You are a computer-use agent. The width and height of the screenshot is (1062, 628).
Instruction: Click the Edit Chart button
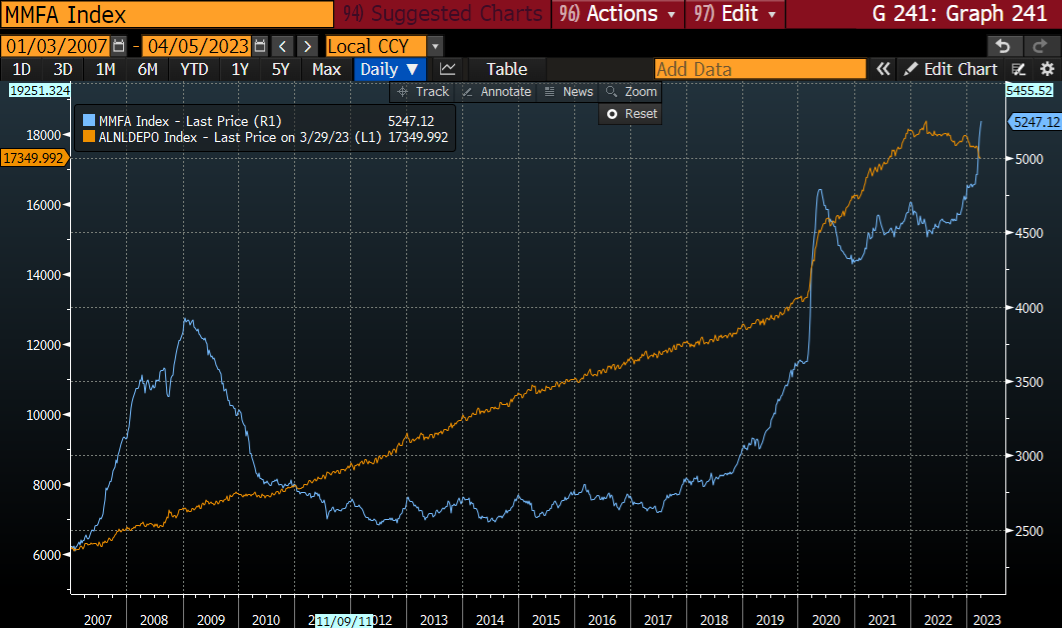click(950, 69)
